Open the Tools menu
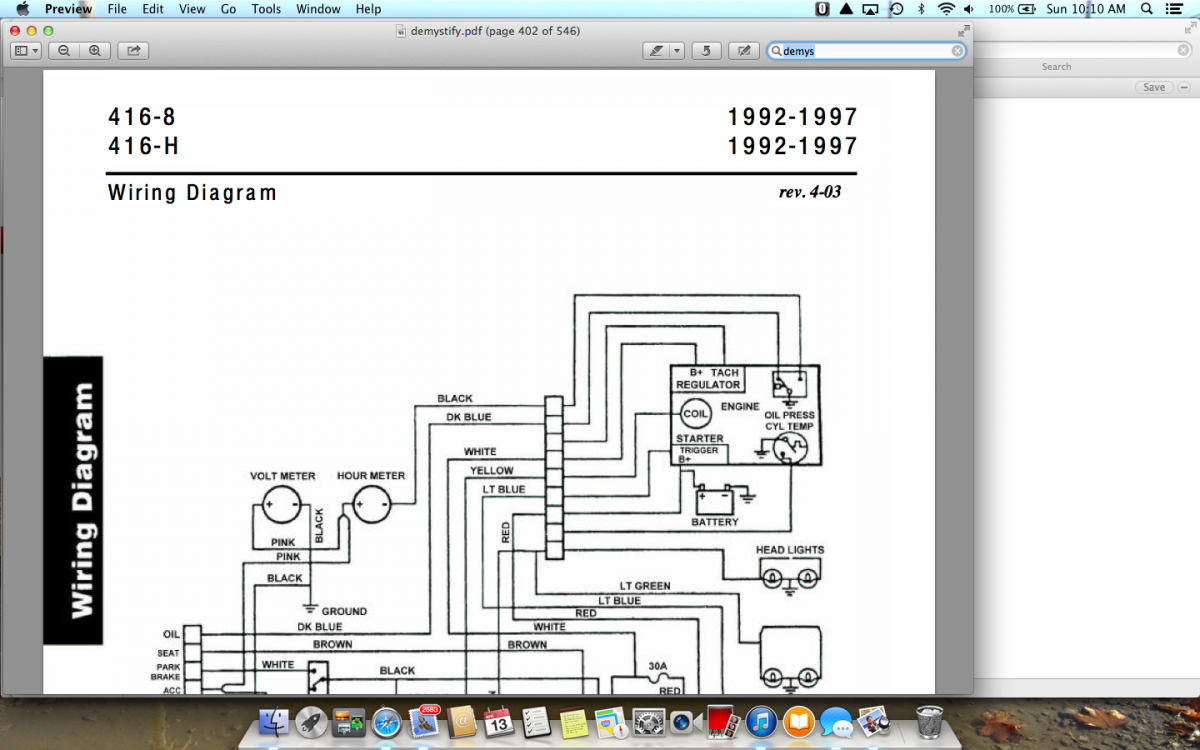Image resolution: width=1200 pixels, height=750 pixels. click(266, 9)
